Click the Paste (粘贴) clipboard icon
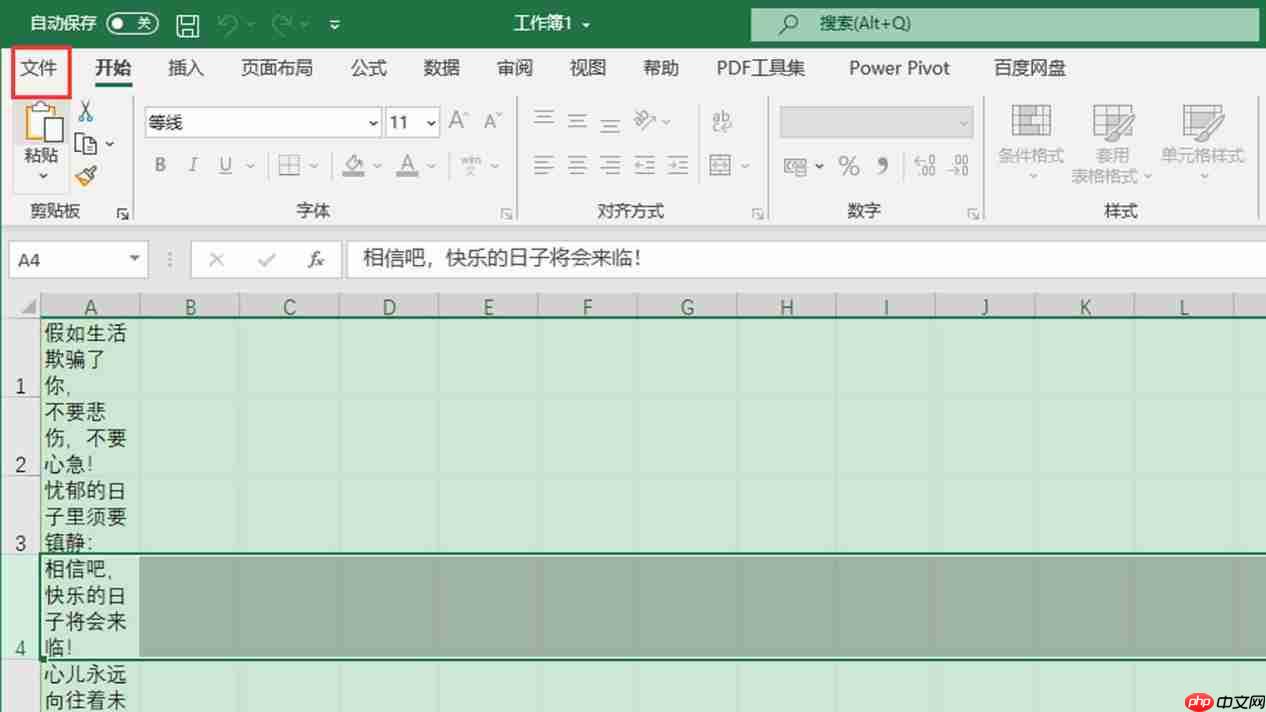Viewport: 1266px width, 712px height. (43, 121)
